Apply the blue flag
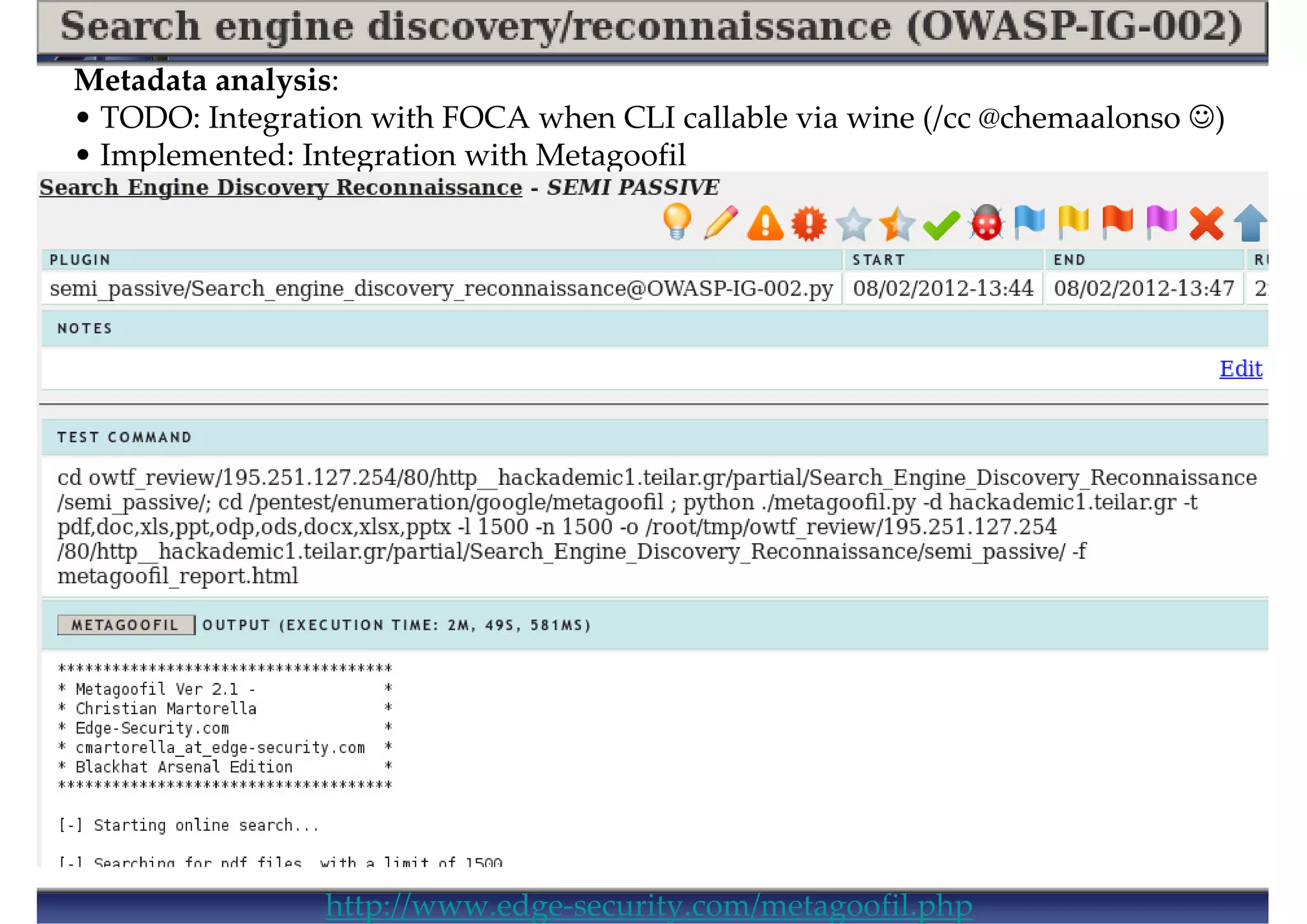Image resolution: width=1307 pixels, height=924 pixels. [x=1029, y=223]
